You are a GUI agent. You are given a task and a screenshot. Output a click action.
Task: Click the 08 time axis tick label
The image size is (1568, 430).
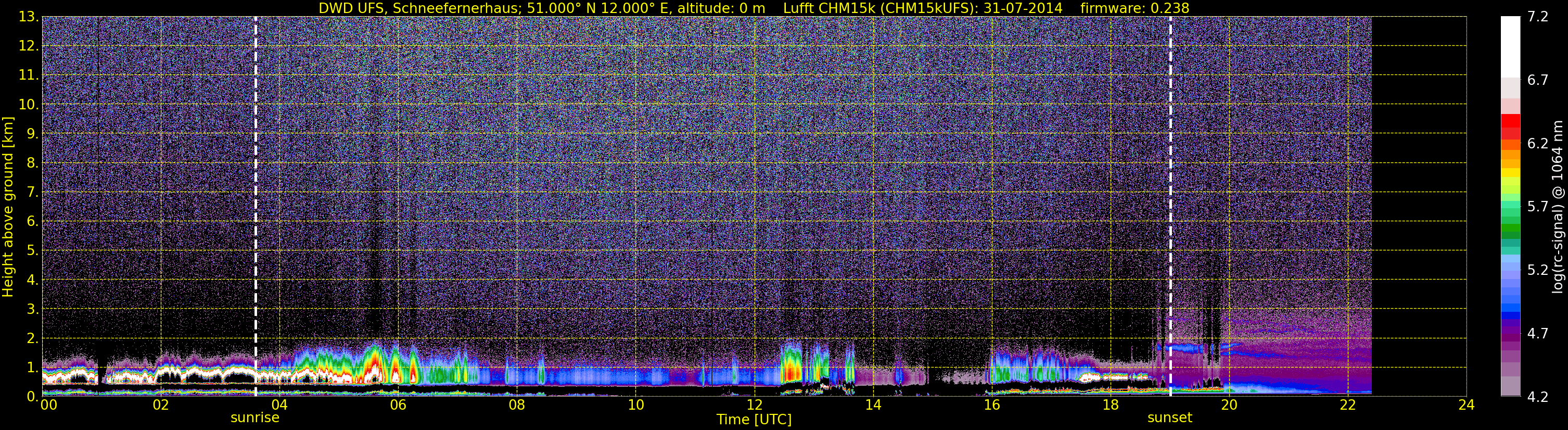[x=517, y=405]
